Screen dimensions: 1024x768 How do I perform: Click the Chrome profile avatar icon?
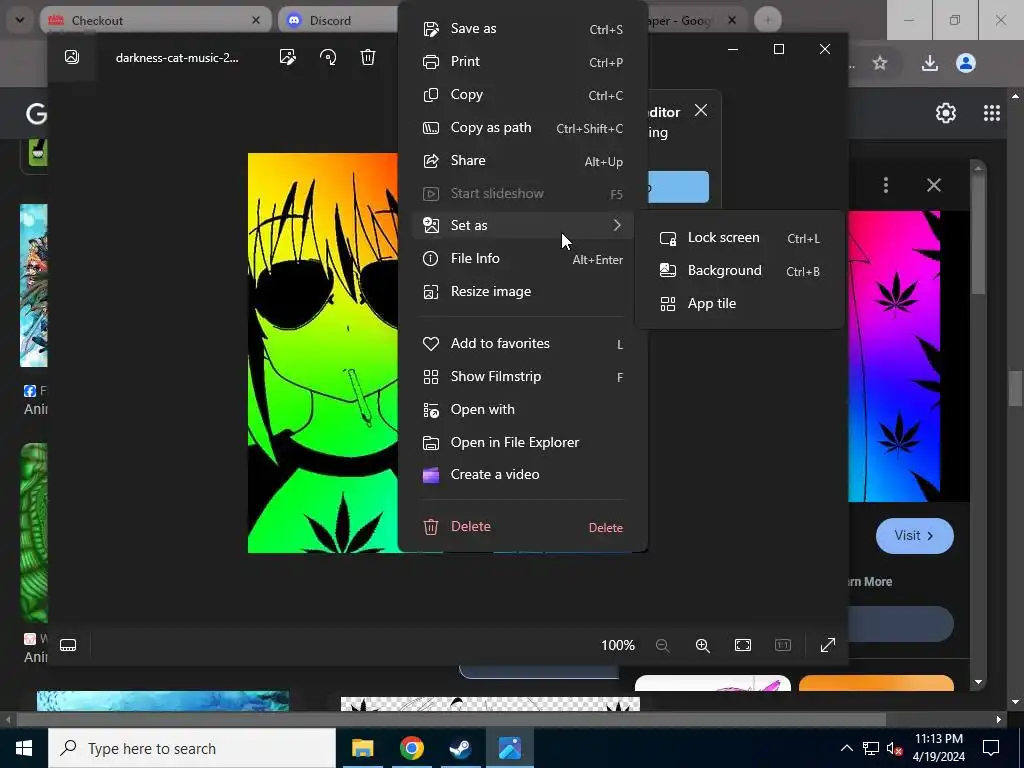pos(966,63)
